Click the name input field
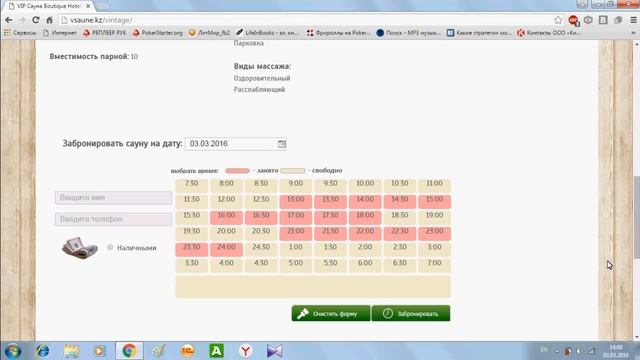The height and width of the screenshot is (360, 640). pos(113,198)
